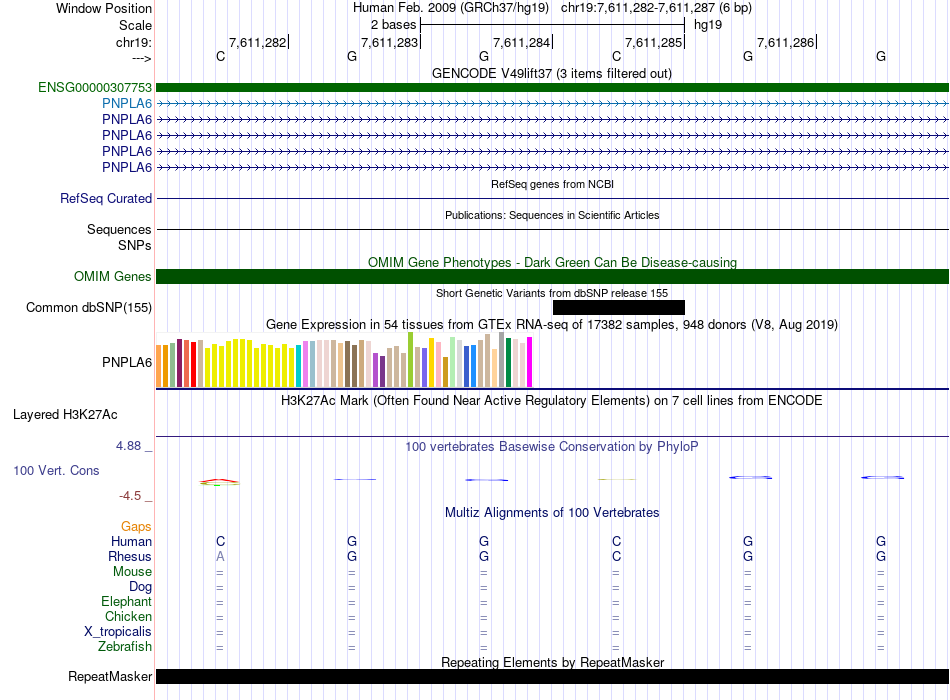This screenshot has height=700, width=950.
Task: Click the 4.88 conservation scale value
Action: click(x=128, y=446)
